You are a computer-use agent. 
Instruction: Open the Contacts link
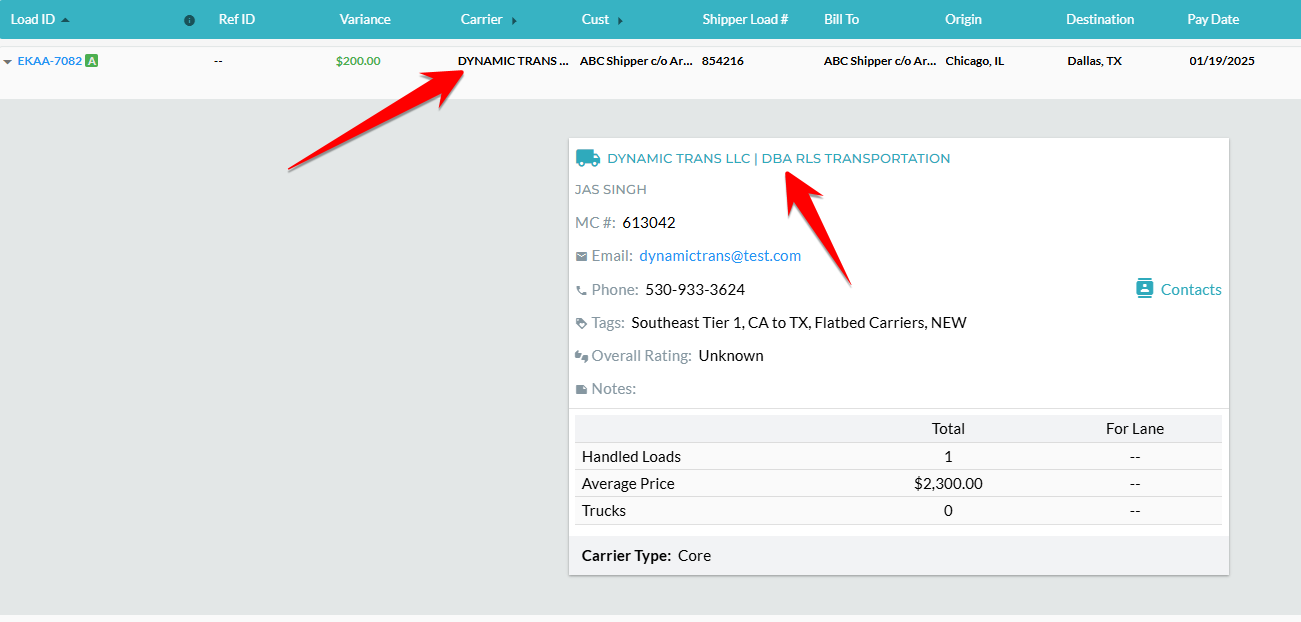point(1191,289)
